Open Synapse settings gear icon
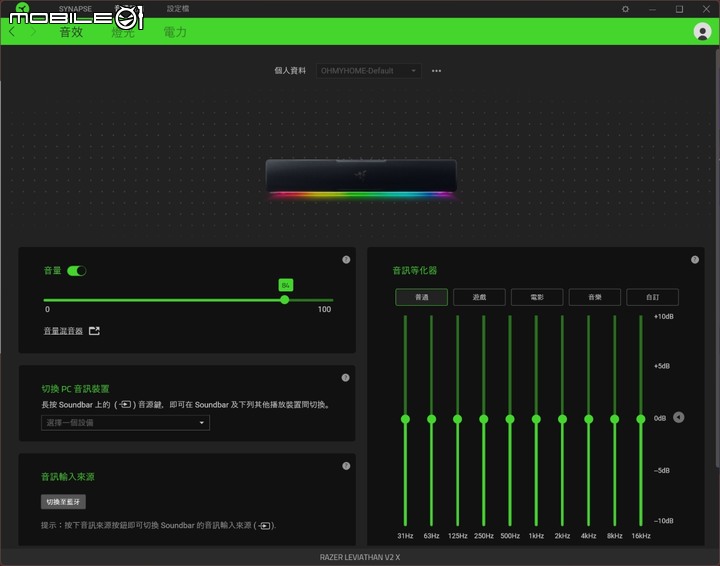The image size is (720, 566). [x=625, y=9]
